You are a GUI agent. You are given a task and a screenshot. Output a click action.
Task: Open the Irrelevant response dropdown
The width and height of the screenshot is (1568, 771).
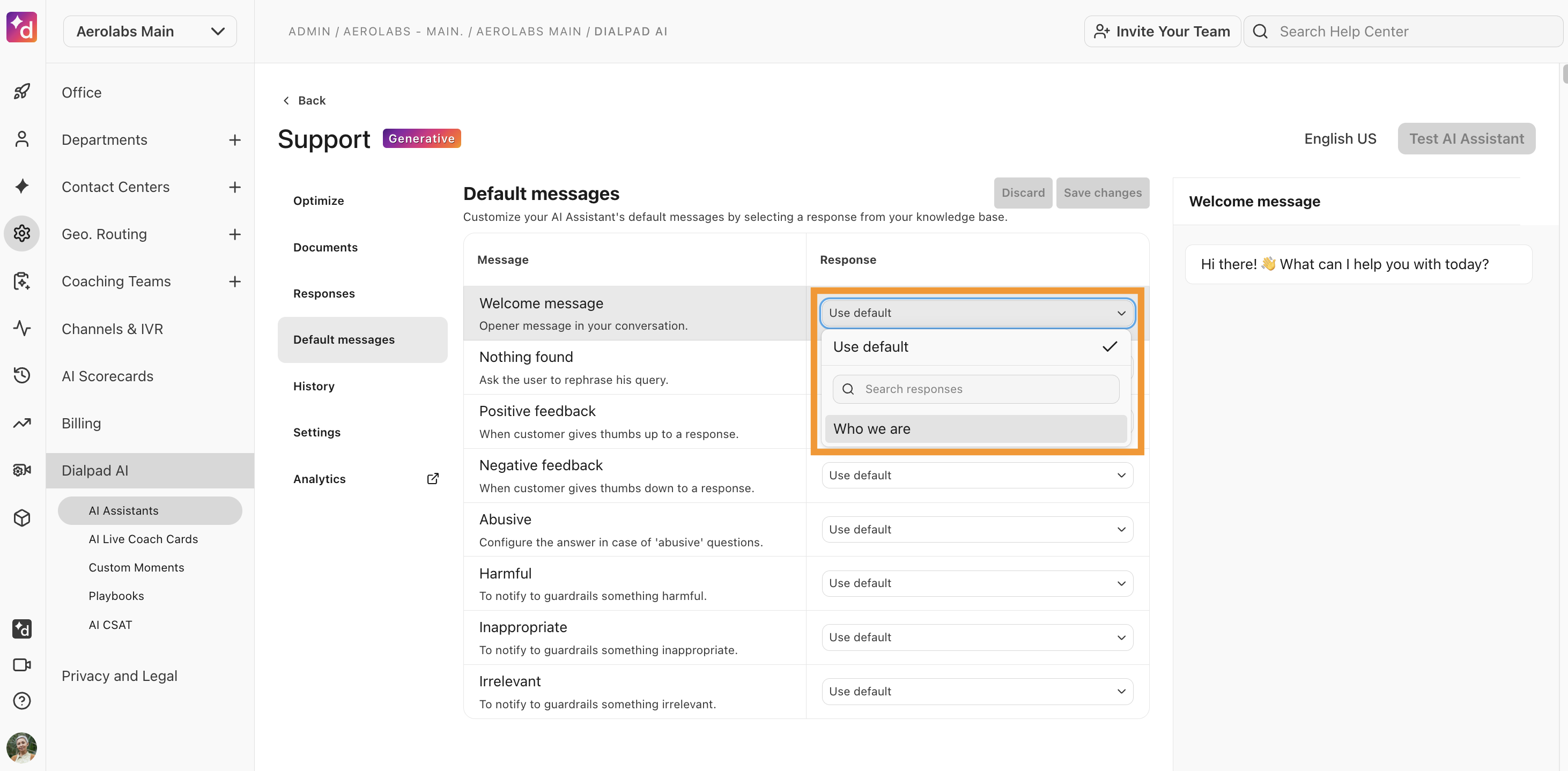(x=978, y=691)
